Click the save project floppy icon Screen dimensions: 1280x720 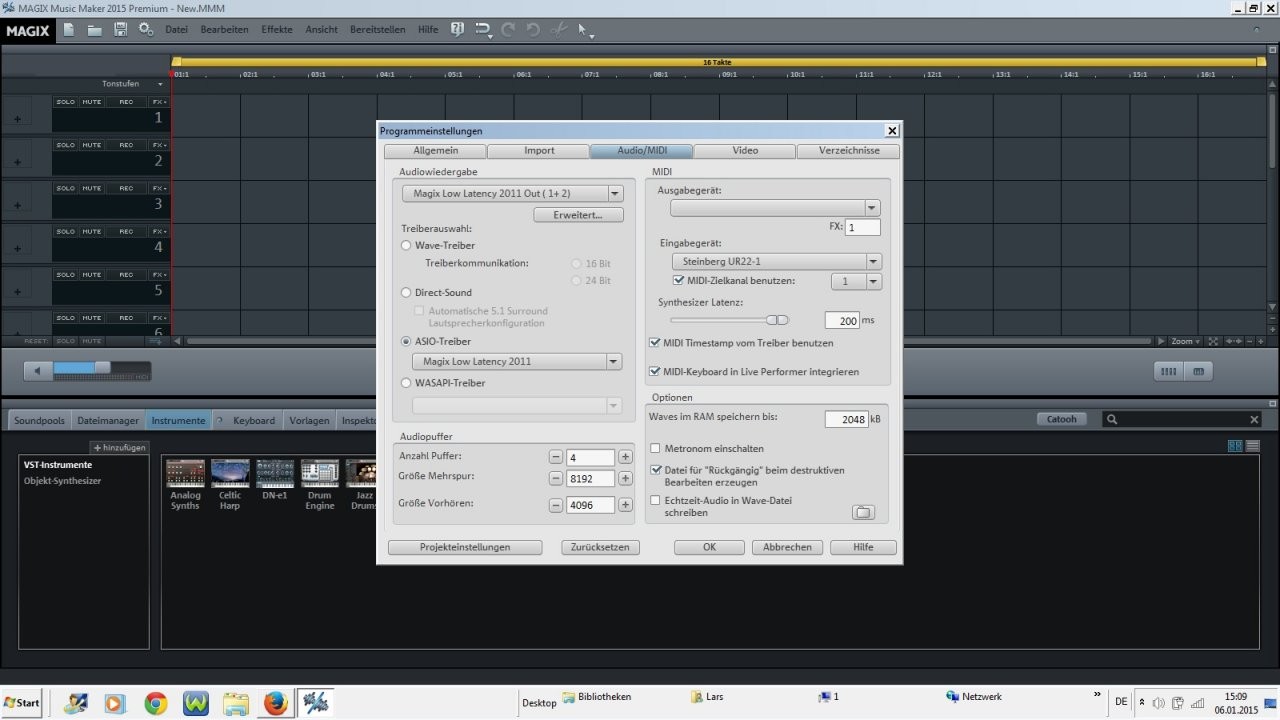(120, 30)
